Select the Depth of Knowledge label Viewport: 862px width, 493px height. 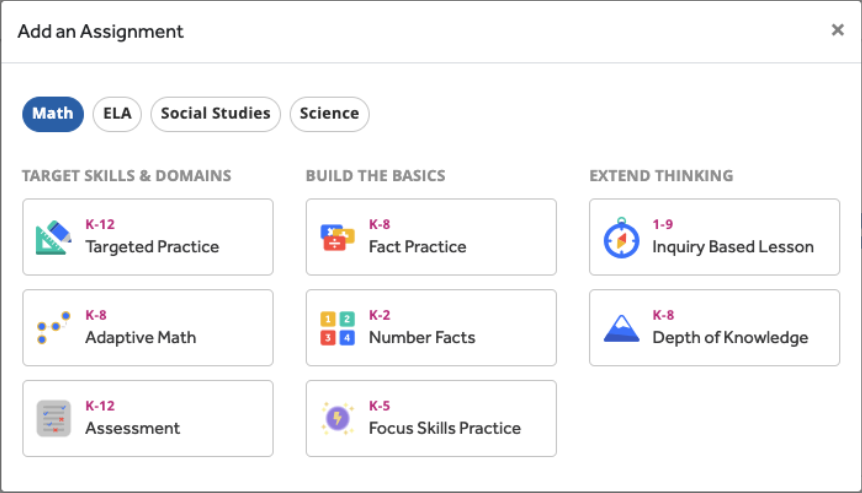click(x=730, y=338)
